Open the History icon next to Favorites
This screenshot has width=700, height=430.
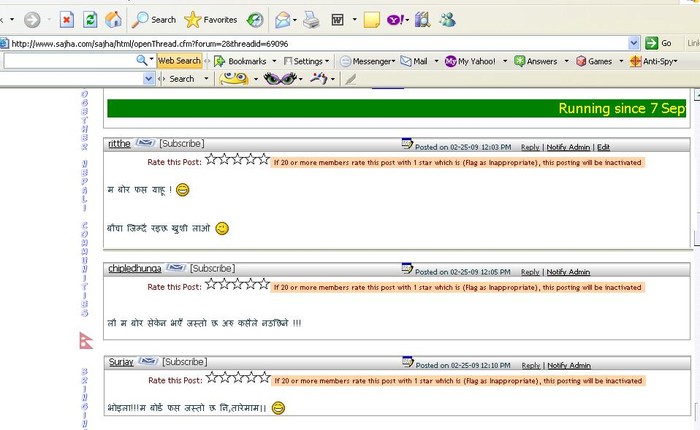[256, 19]
